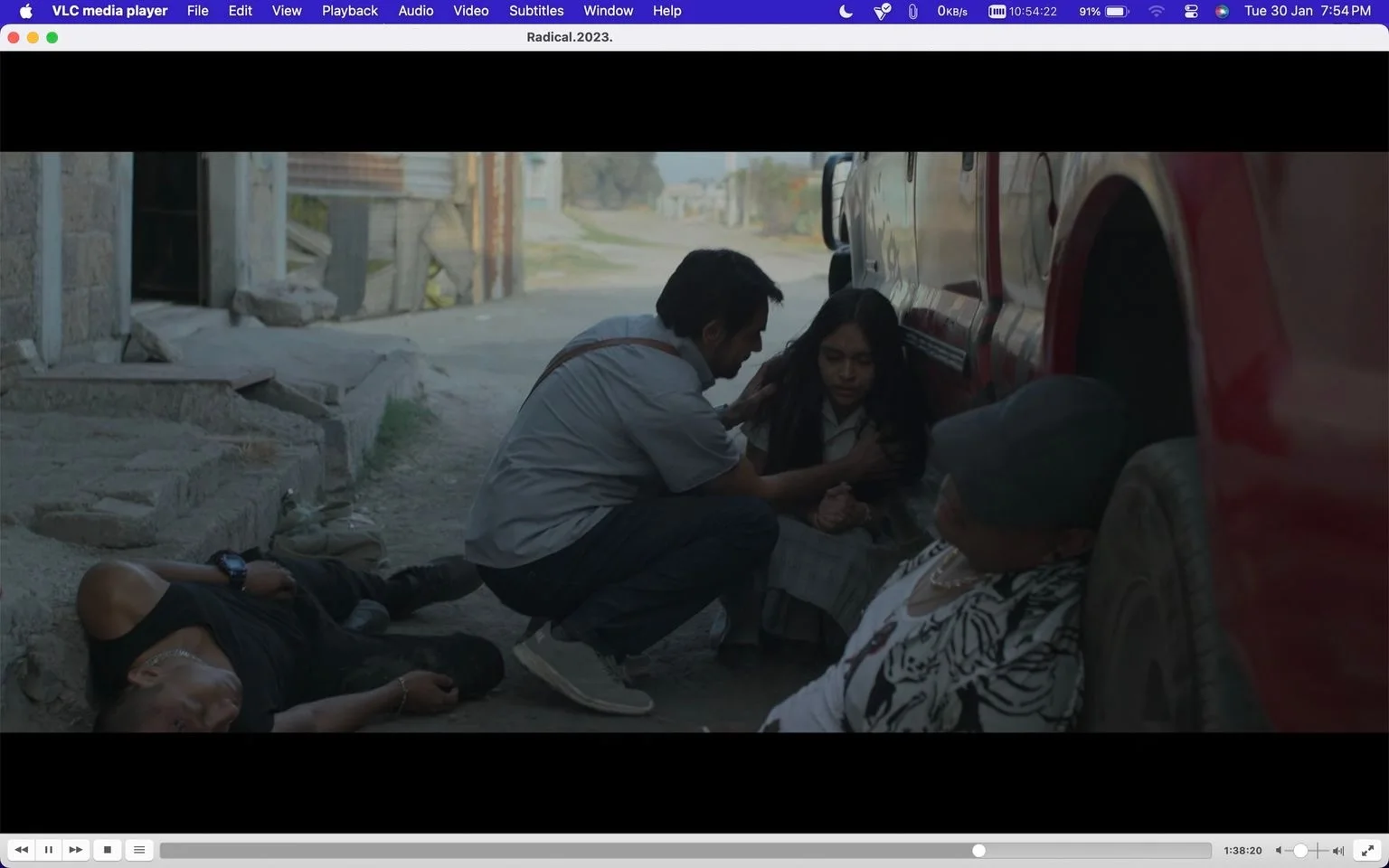Screen dimensions: 1389x868
Task: Open the Playback menu
Action: tap(350, 11)
